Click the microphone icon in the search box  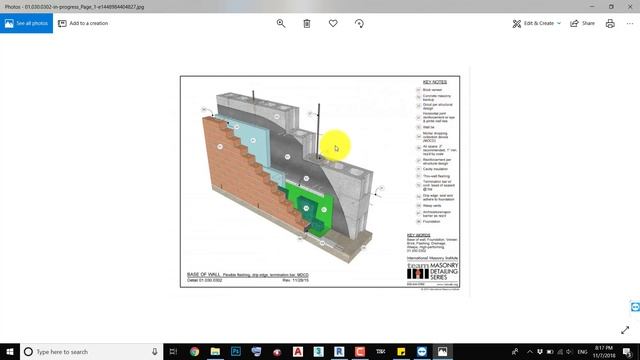coord(155,351)
